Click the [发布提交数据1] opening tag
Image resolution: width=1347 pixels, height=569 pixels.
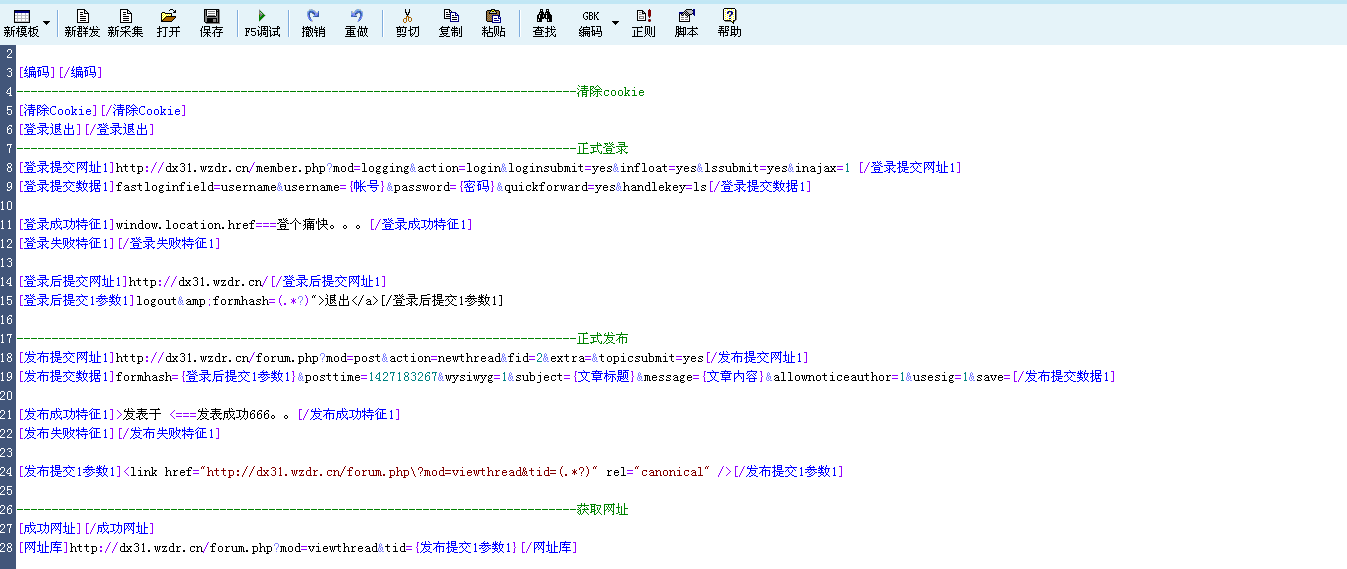point(66,377)
